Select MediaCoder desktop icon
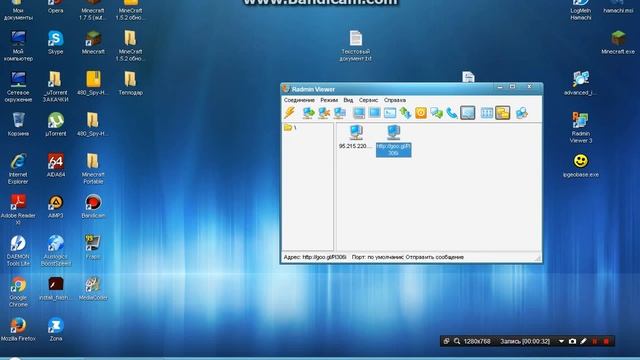 [93, 288]
